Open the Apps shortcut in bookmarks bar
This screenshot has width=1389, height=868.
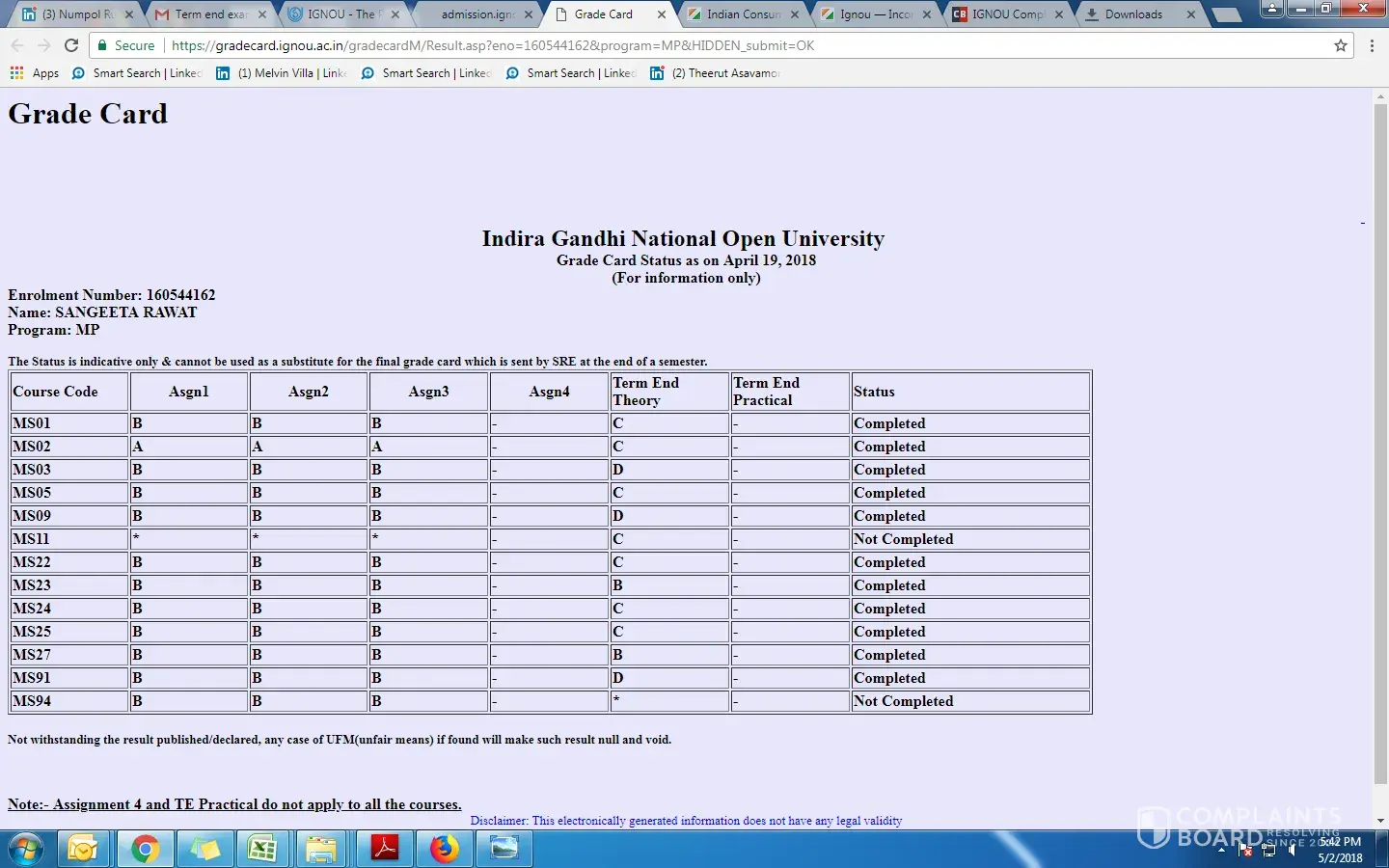point(35,73)
